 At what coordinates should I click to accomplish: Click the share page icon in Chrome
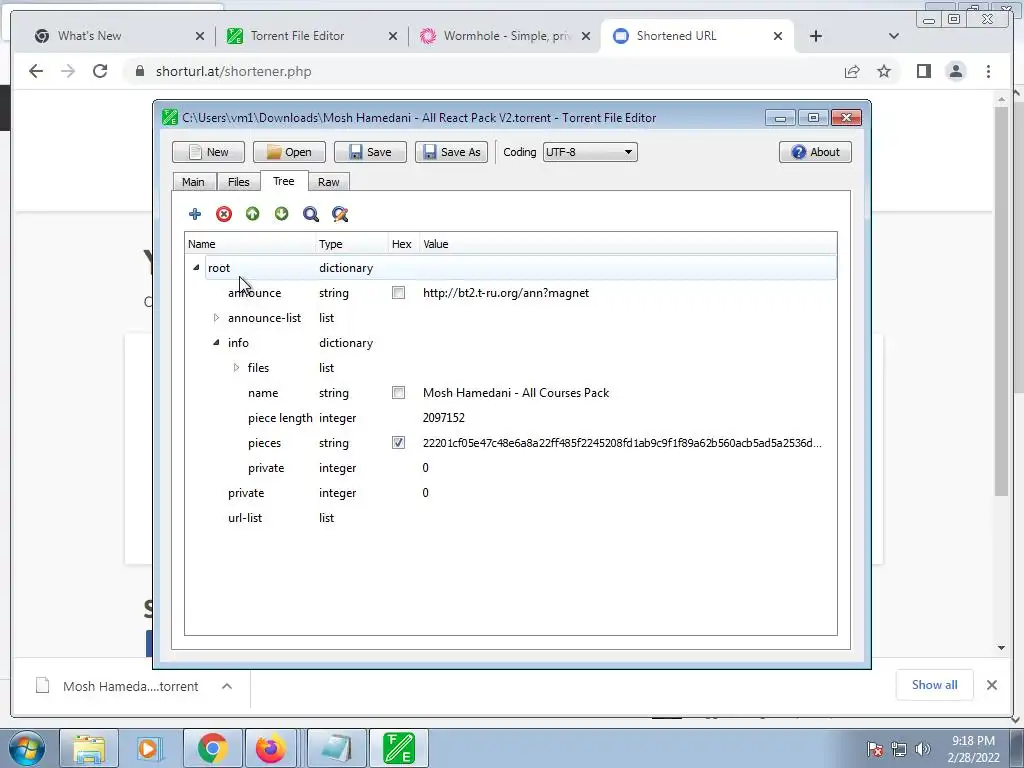click(x=852, y=71)
